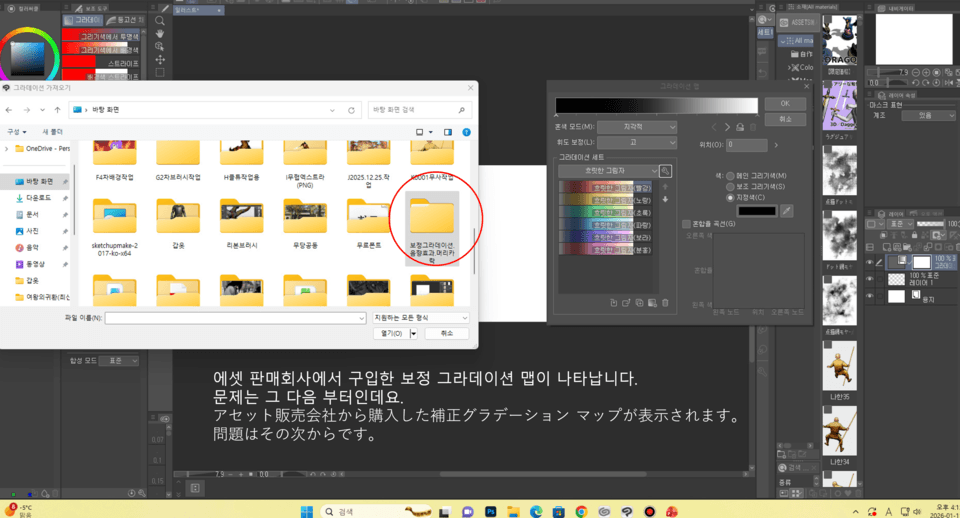
Task: Hide the 레이어 1 layer
Action: (869, 279)
